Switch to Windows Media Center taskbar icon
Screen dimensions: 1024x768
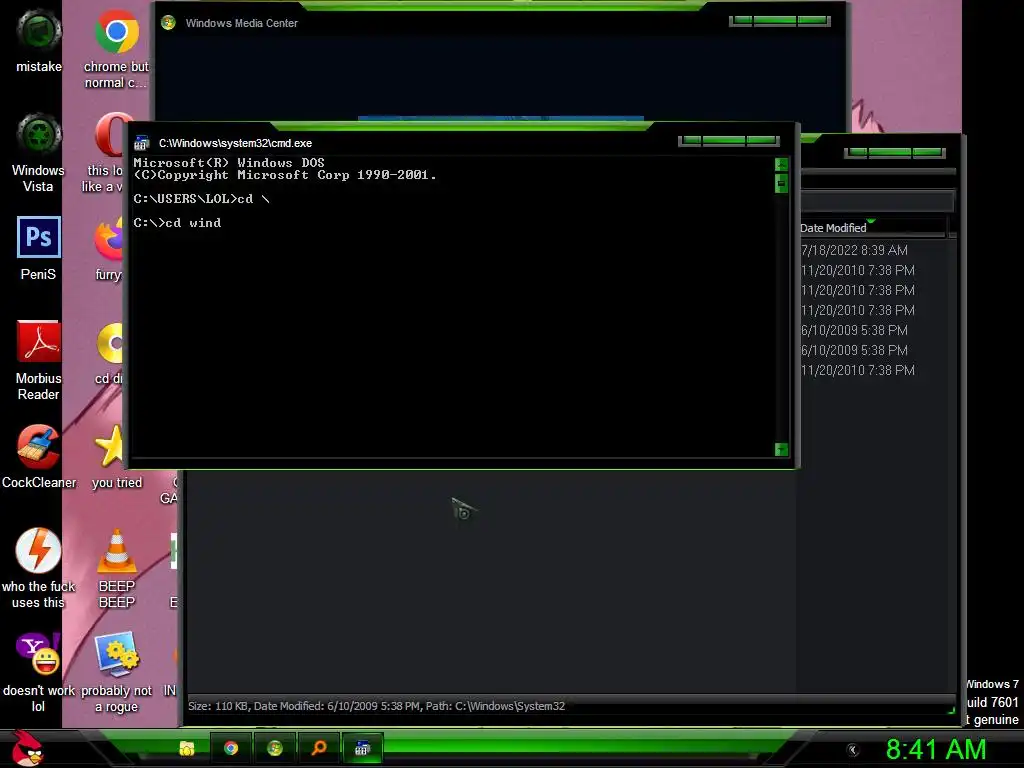pyautogui.click(x=274, y=748)
